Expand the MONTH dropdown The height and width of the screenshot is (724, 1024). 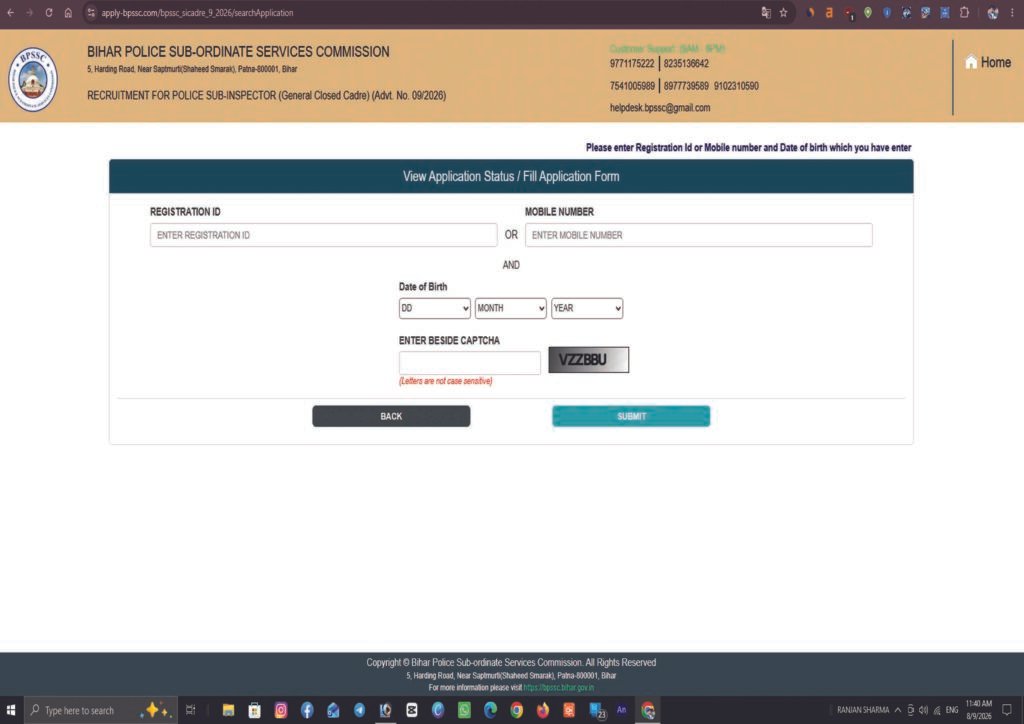point(510,308)
